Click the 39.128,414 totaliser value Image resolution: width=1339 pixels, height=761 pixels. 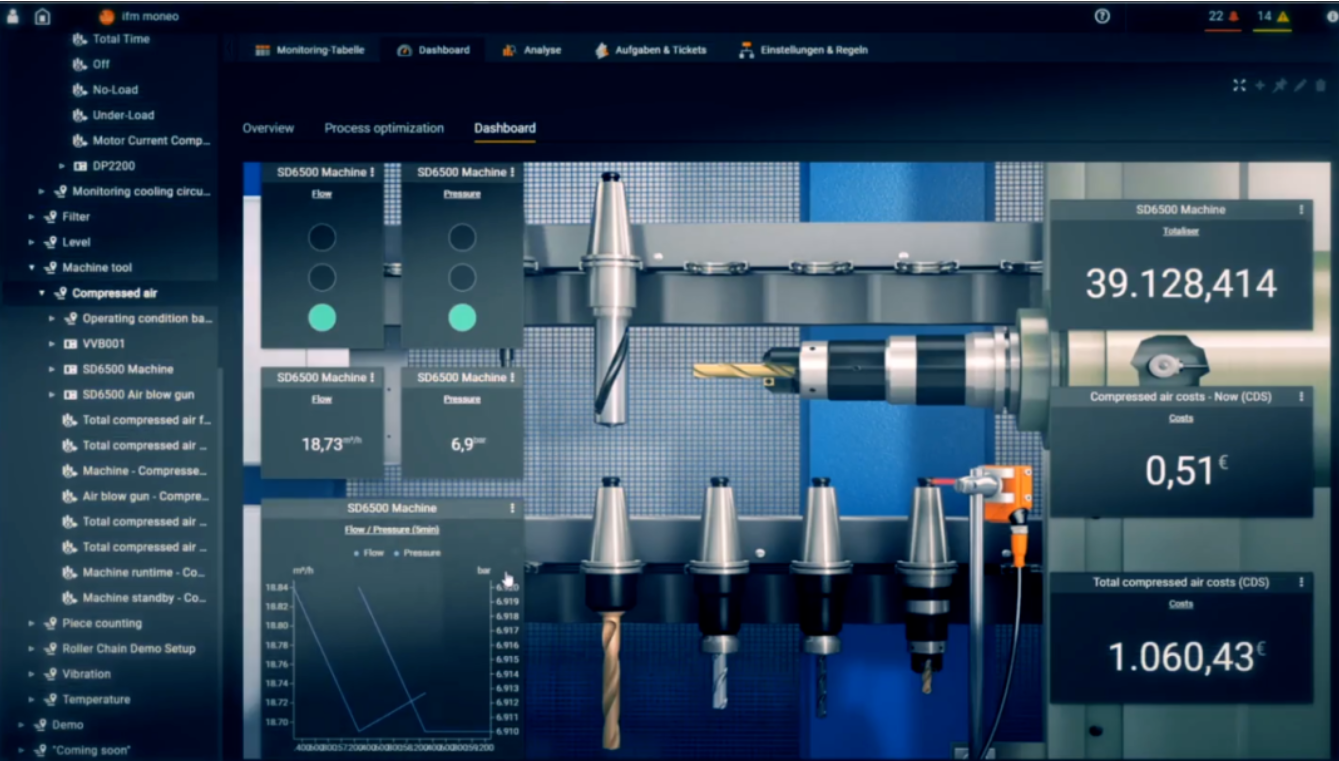point(1181,284)
